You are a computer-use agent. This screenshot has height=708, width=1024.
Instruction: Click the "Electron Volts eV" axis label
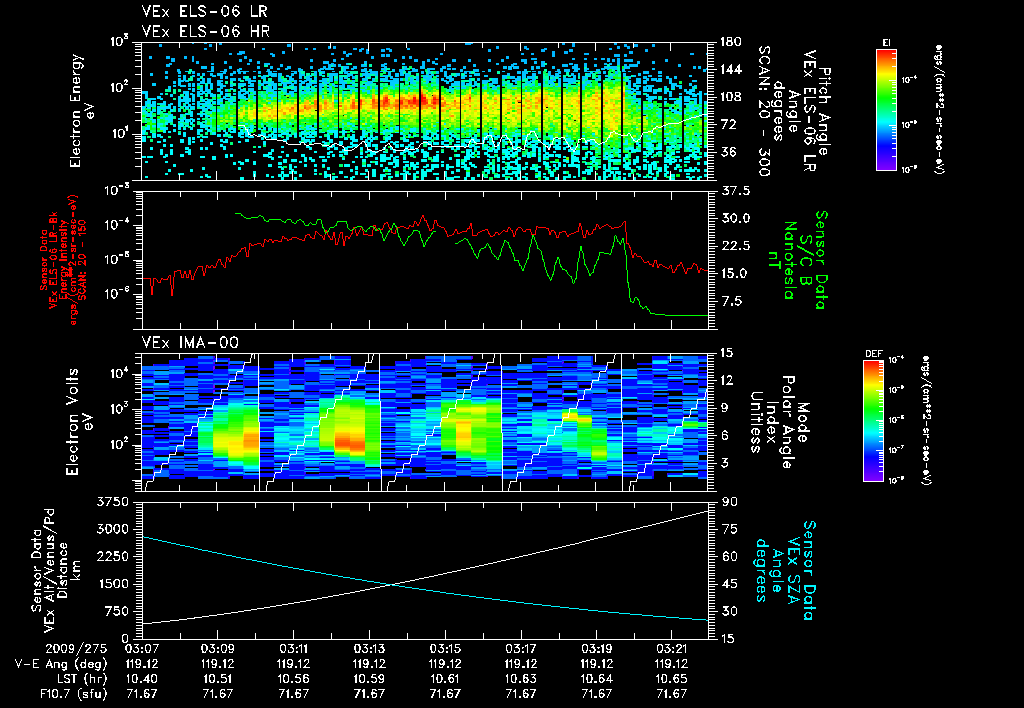[79, 422]
